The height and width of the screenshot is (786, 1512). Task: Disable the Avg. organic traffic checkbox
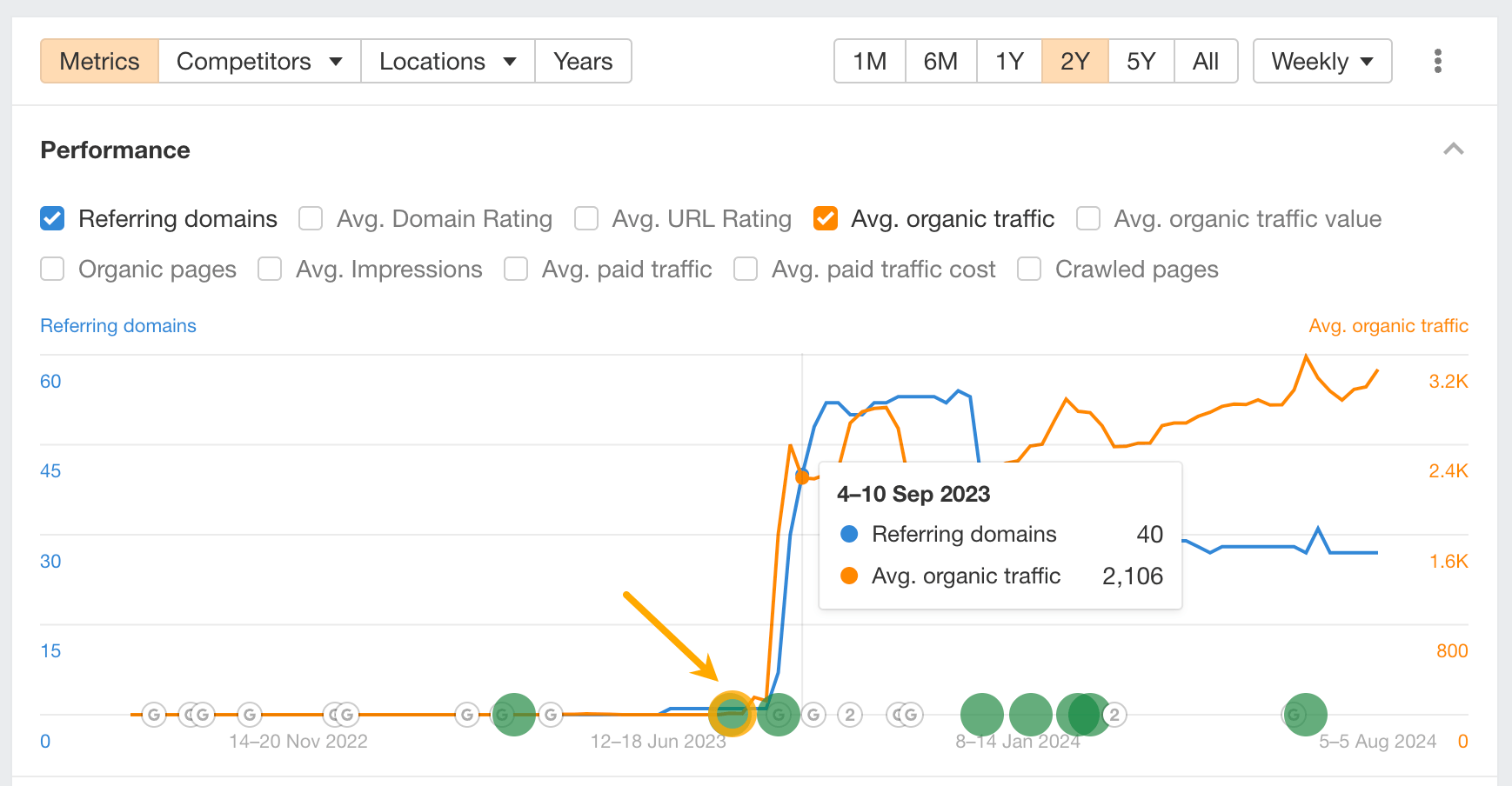click(826, 218)
